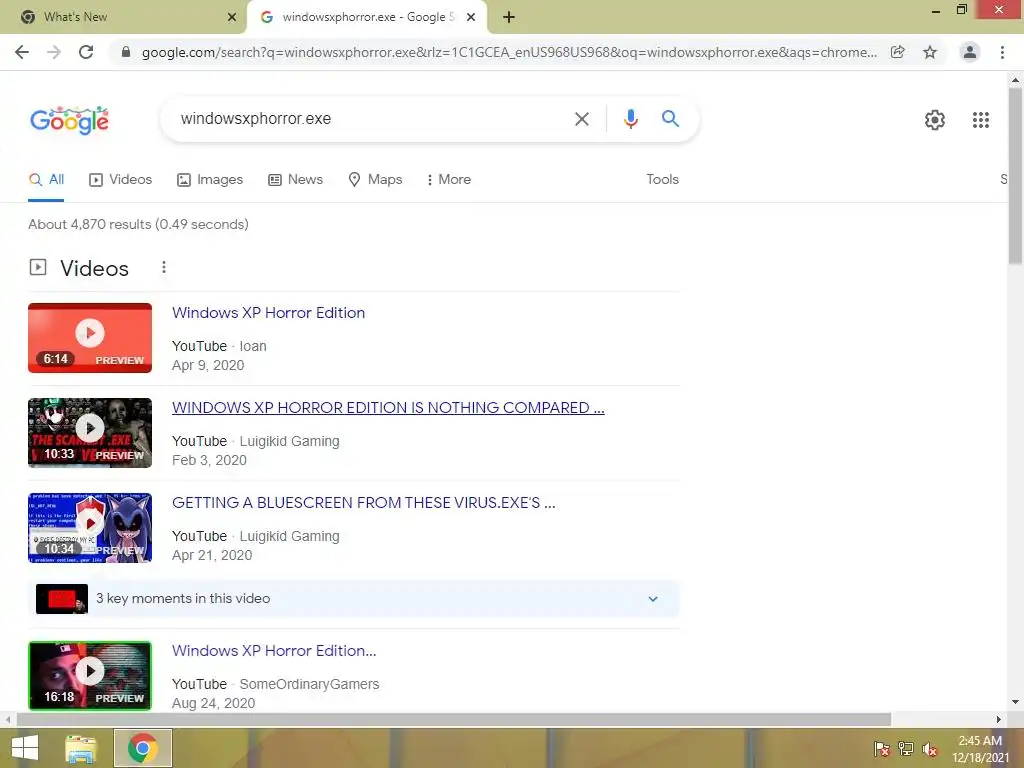The height and width of the screenshot is (768, 1024).
Task: Open File Explorer from taskbar
Action: click(81, 748)
